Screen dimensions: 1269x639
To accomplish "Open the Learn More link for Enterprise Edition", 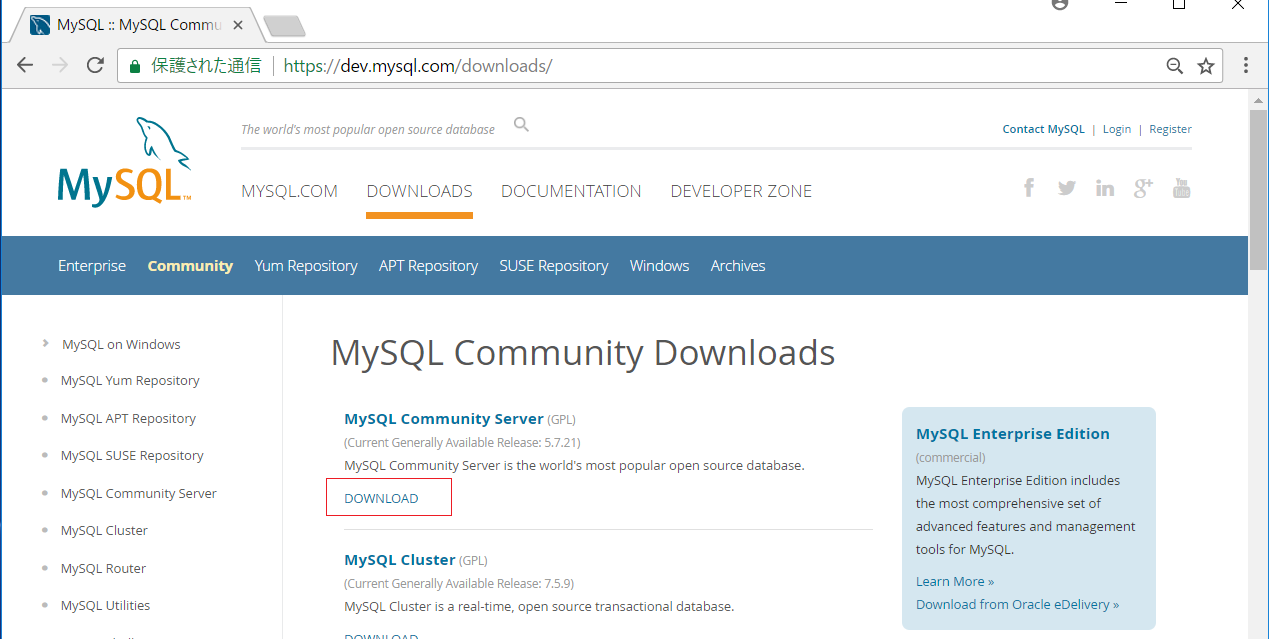I will (x=953, y=581).
